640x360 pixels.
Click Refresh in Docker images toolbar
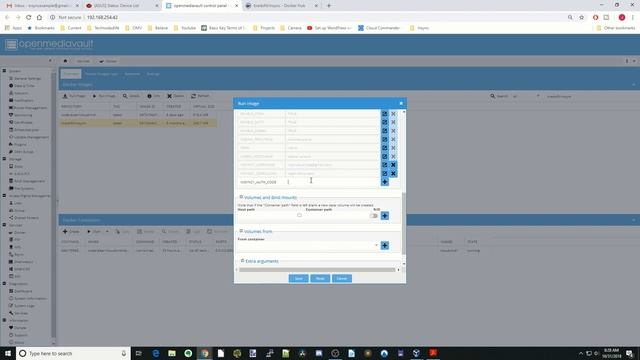click(x=200, y=96)
